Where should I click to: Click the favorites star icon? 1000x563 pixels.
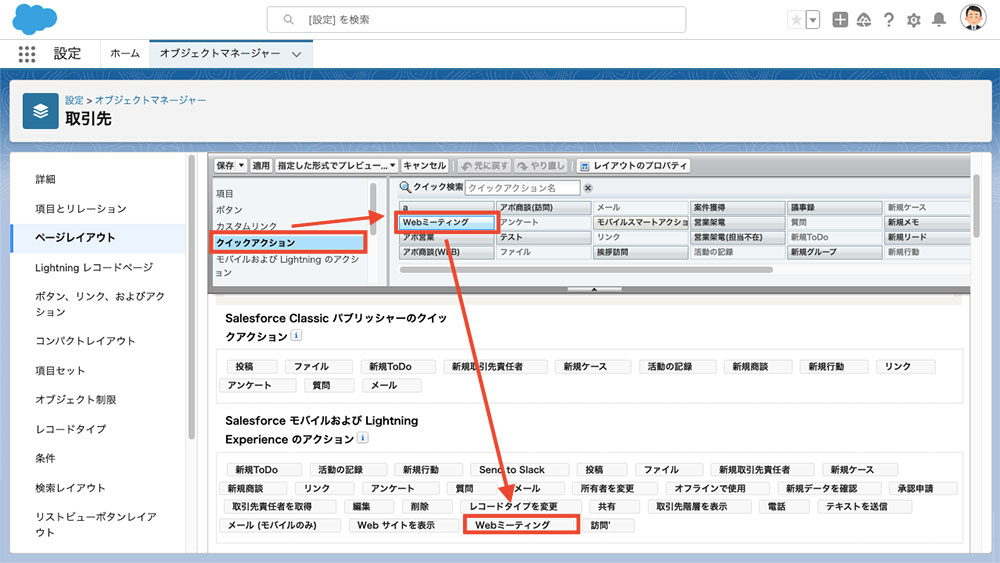796,20
